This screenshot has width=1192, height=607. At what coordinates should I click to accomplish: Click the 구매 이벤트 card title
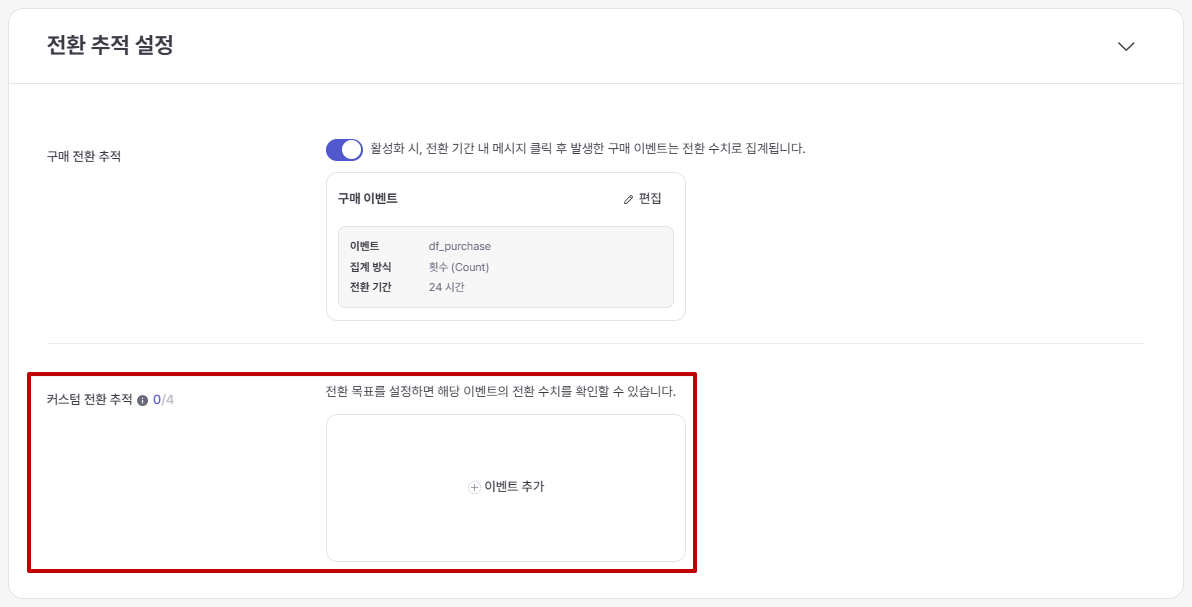click(x=367, y=198)
